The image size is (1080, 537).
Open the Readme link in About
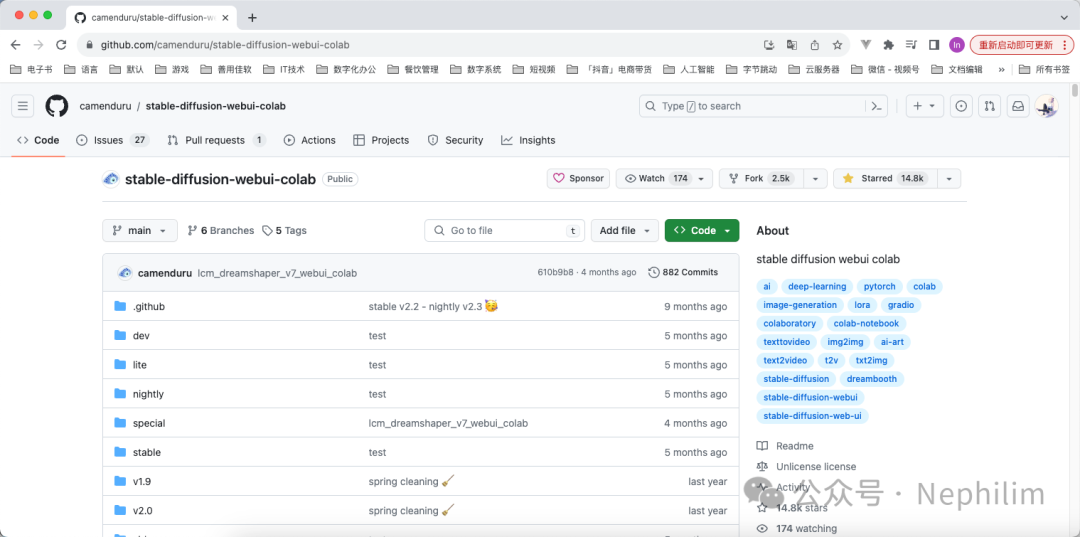785,446
